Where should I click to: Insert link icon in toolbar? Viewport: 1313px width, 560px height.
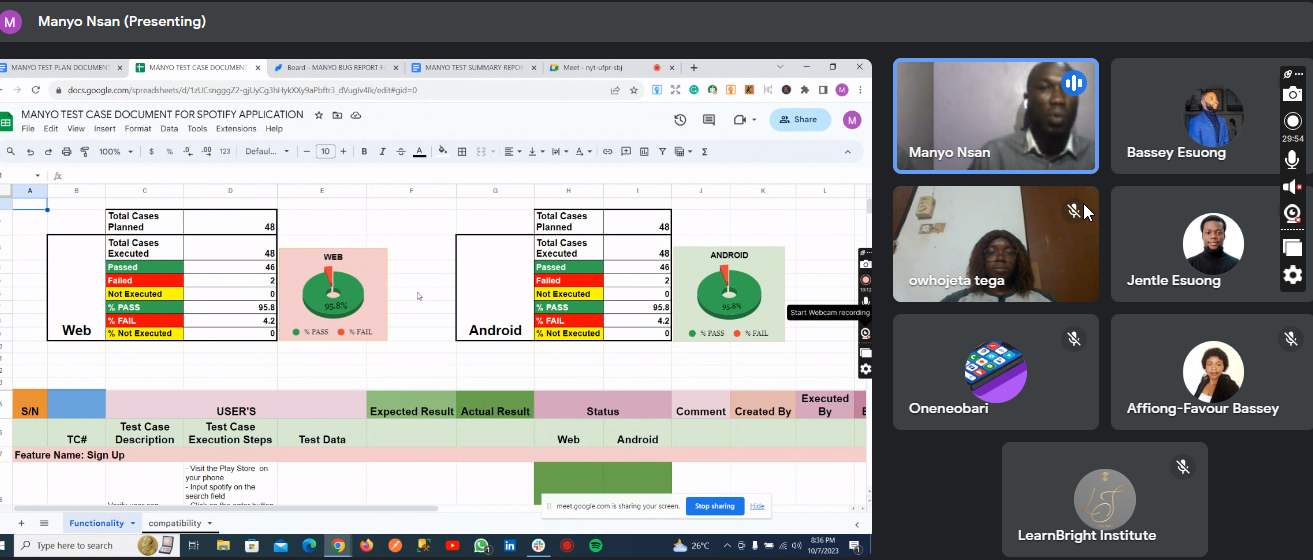pyautogui.click(x=607, y=152)
